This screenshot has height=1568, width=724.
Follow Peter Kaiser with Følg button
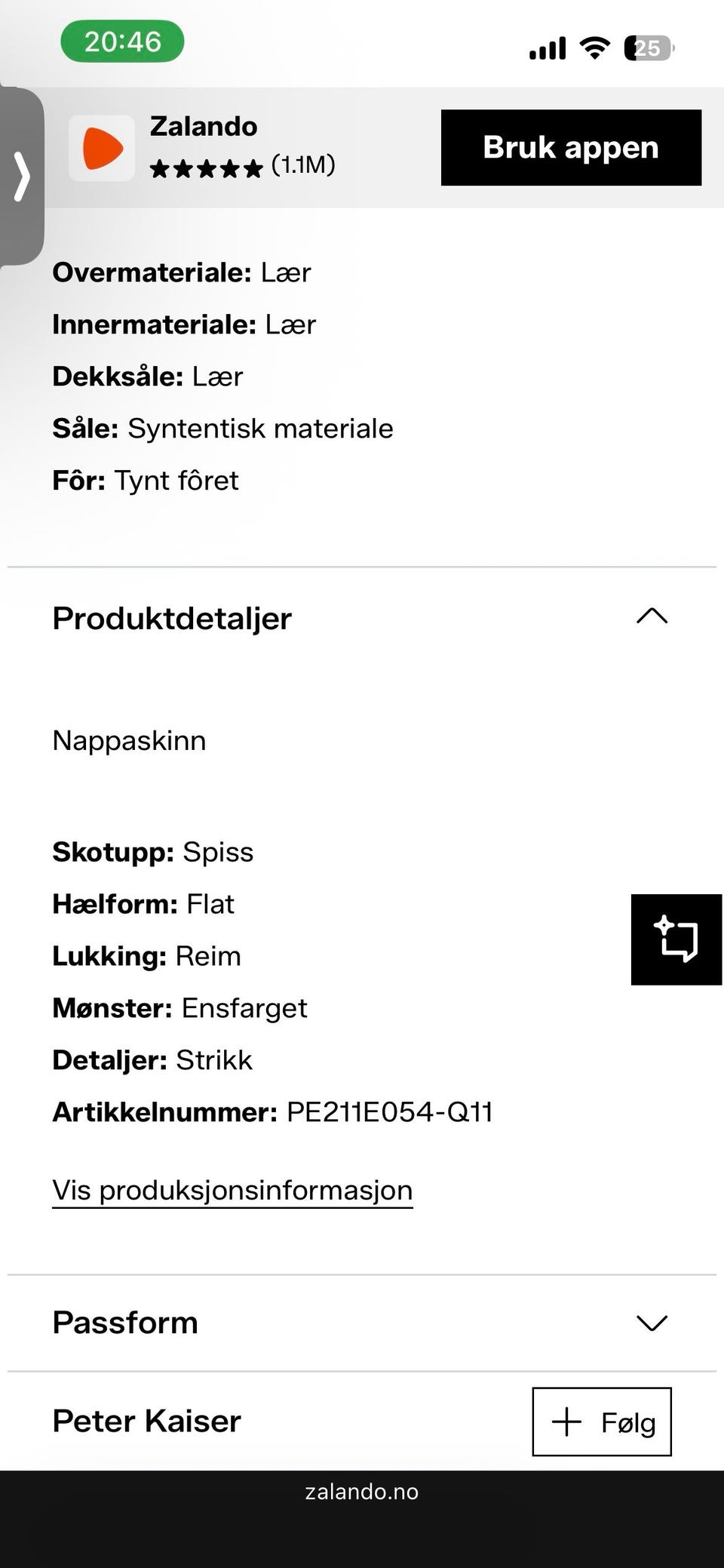pos(602,1422)
